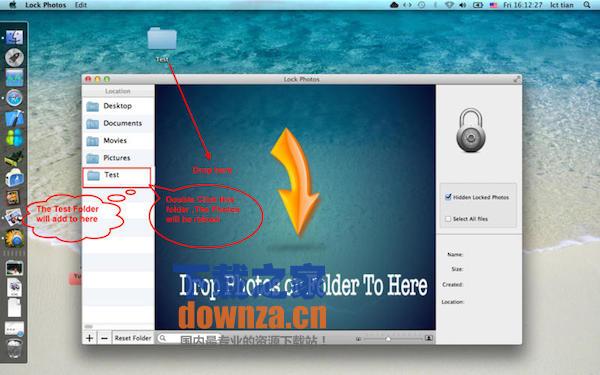Select Pictures in the Location list
The image size is (600, 375).
tap(118, 158)
